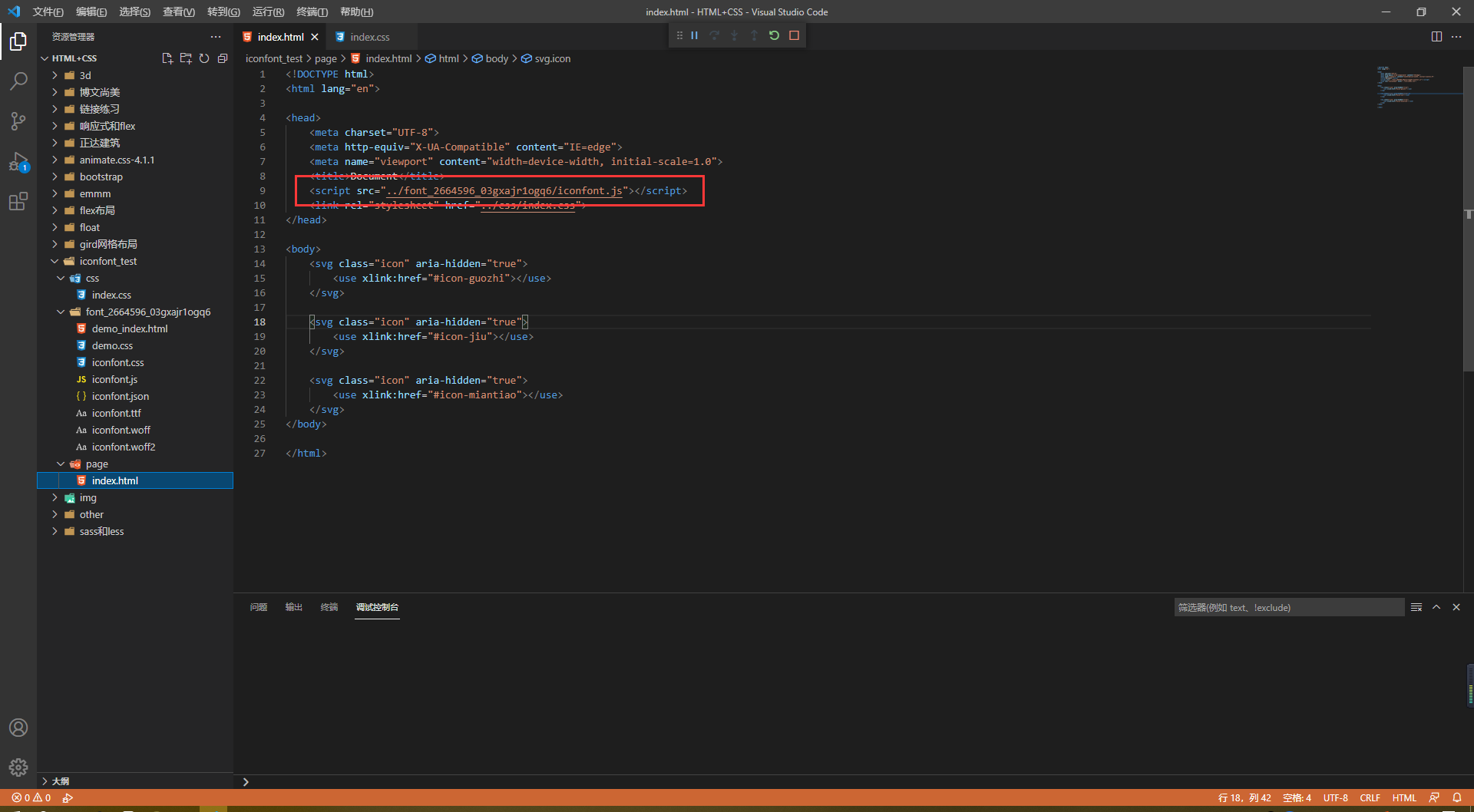Click the debug console filter input
The width and height of the screenshot is (1474, 812).
click(x=1288, y=607)
